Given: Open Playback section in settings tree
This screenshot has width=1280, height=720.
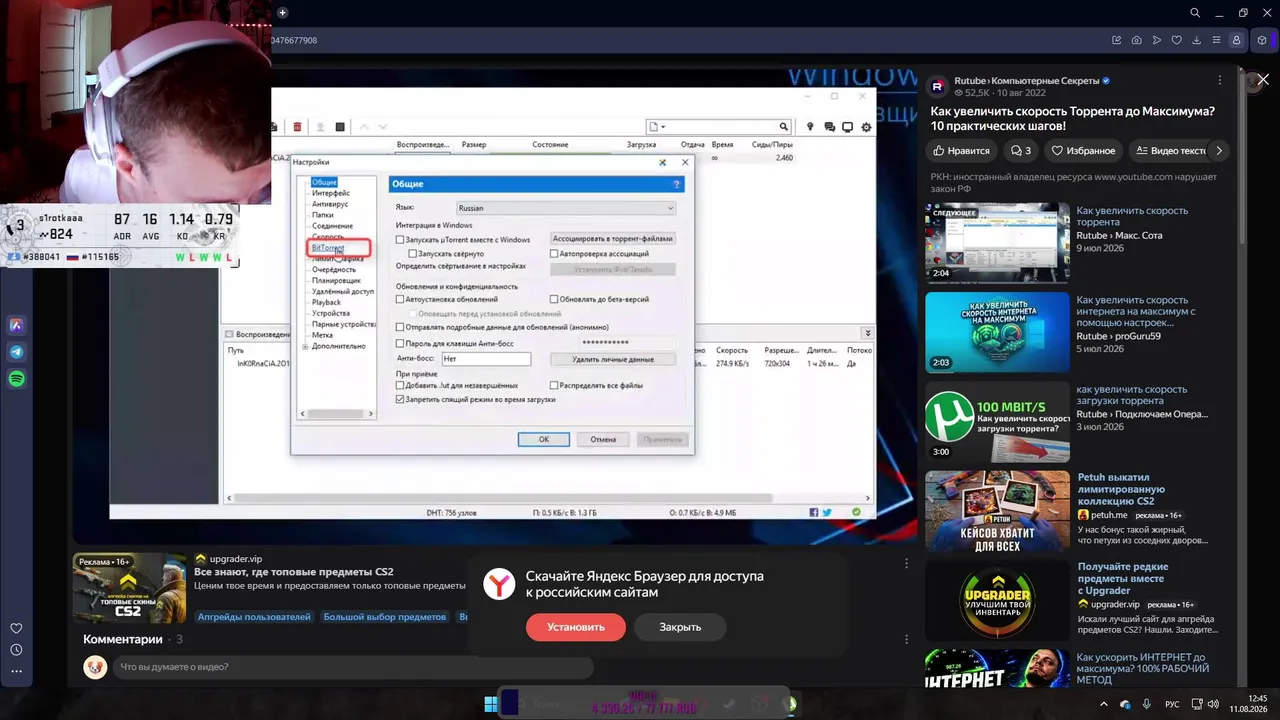Looking at the screenshot, I should click(x=326, y=302).
